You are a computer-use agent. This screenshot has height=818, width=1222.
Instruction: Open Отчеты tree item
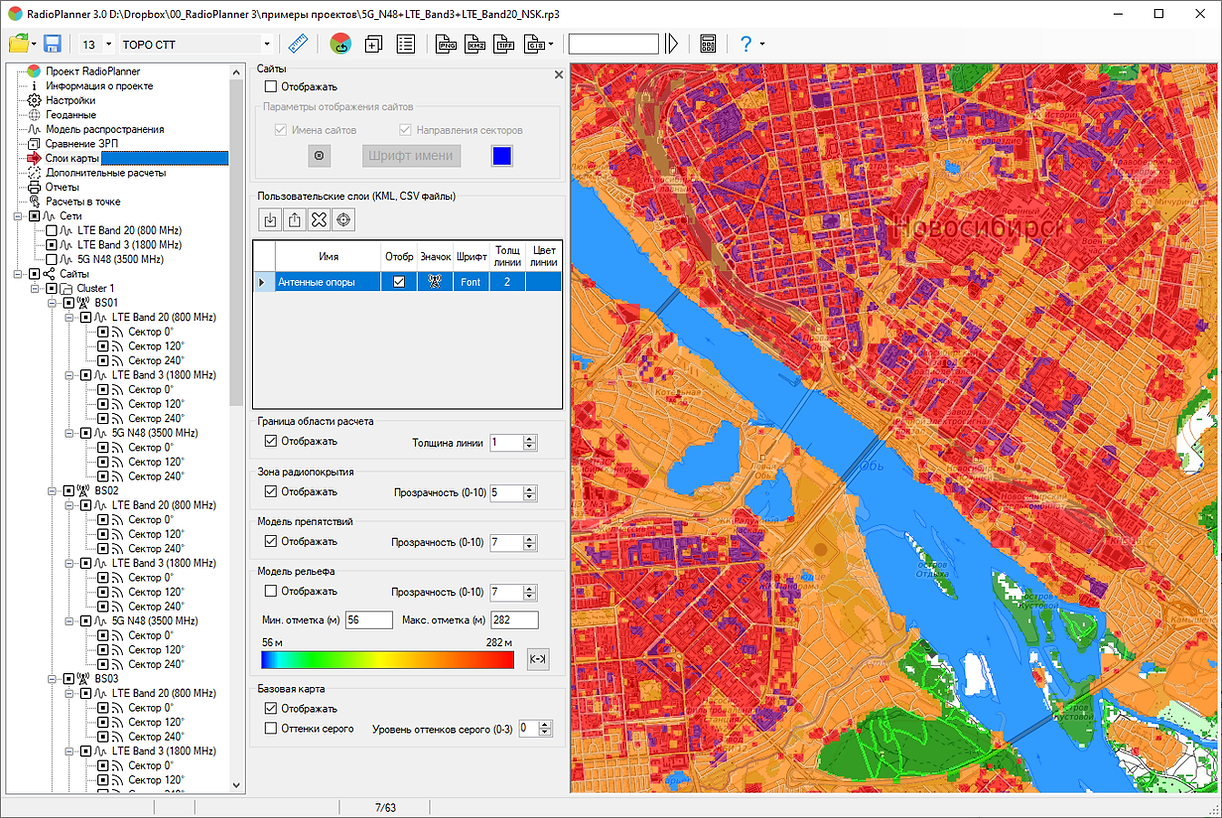pos(62,187)
